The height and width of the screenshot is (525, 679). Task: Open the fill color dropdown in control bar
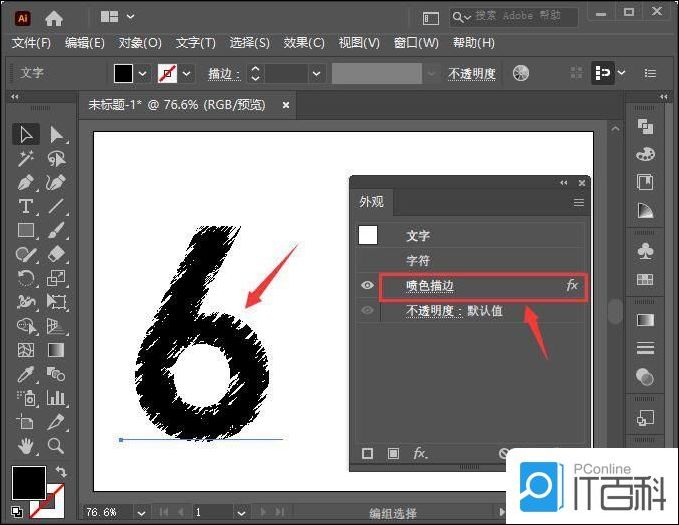(x=143, y=73)
